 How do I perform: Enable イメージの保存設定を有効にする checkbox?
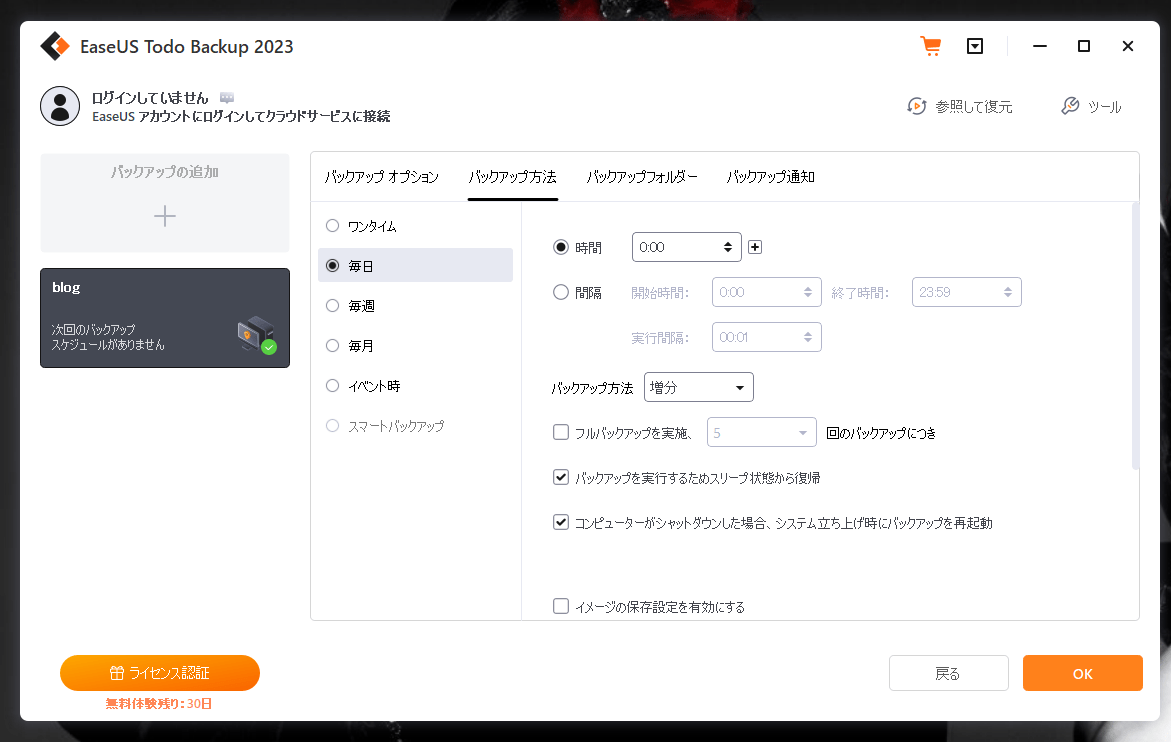(x=561, y=606)
